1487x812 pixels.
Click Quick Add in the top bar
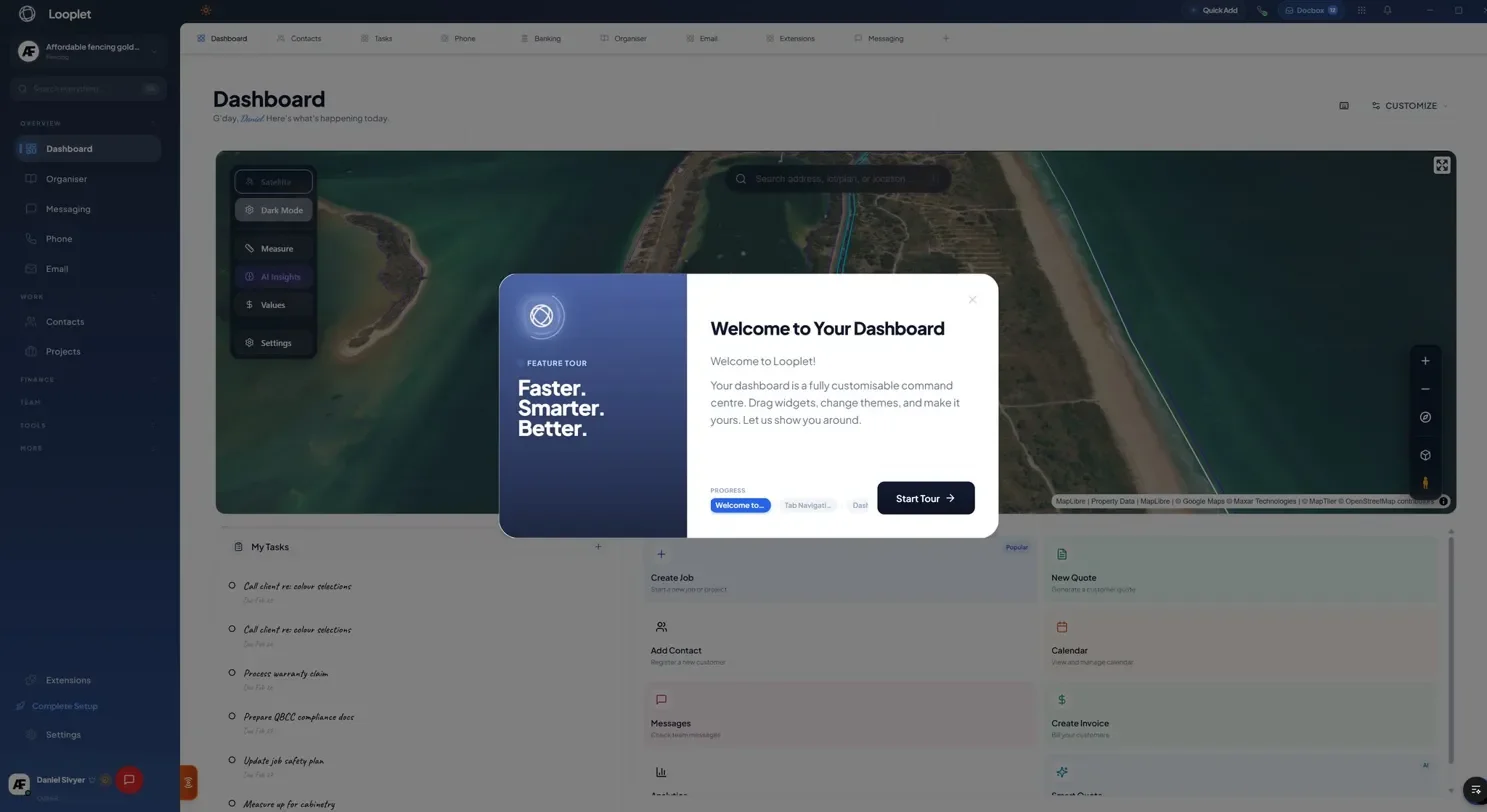1213,10
